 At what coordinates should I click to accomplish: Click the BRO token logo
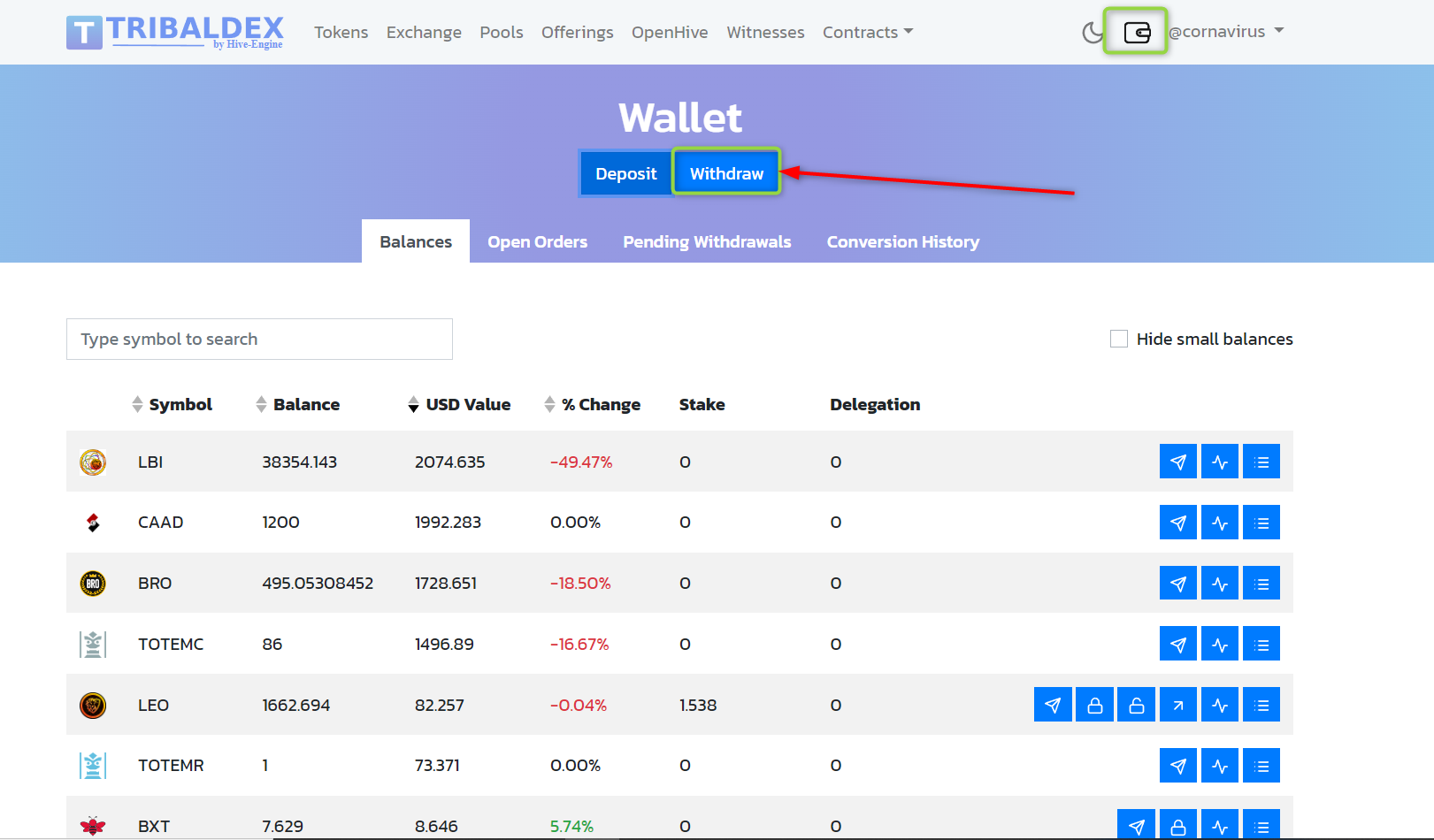93,584
